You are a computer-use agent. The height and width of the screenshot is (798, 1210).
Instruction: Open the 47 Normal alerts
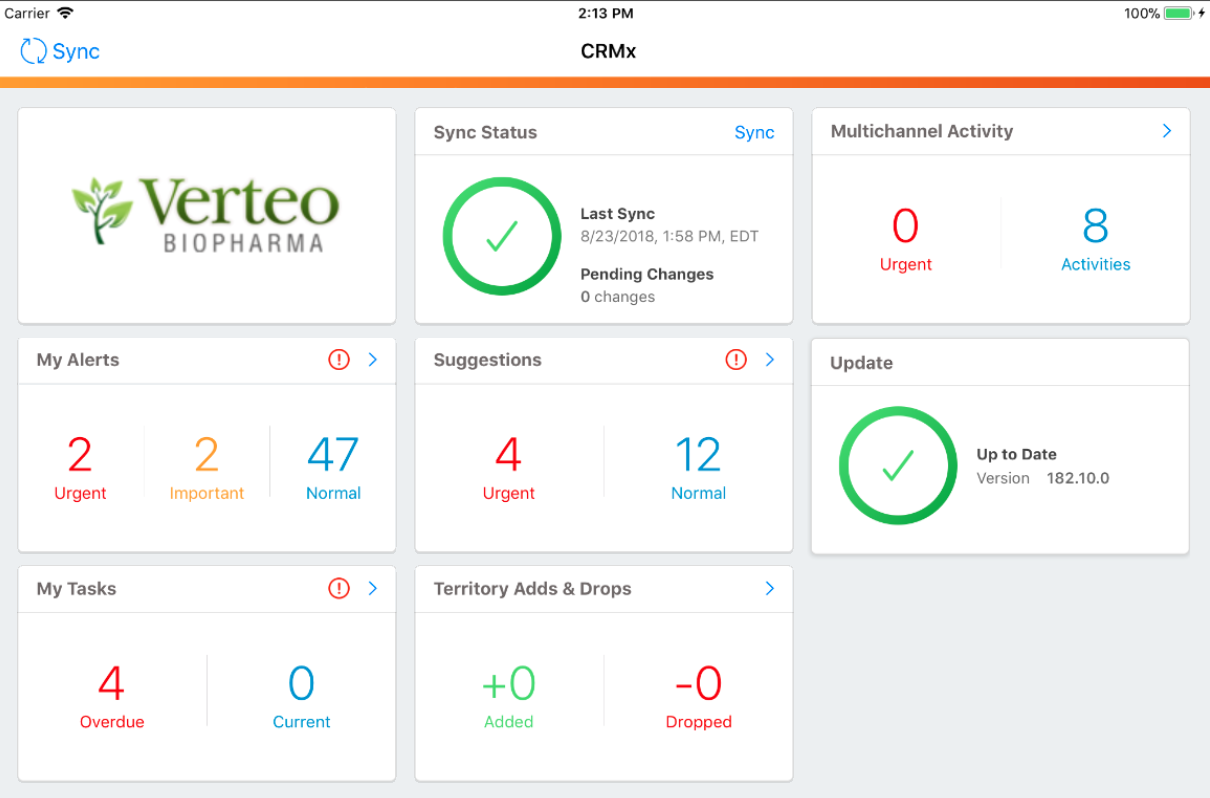(x=333, y=467)
